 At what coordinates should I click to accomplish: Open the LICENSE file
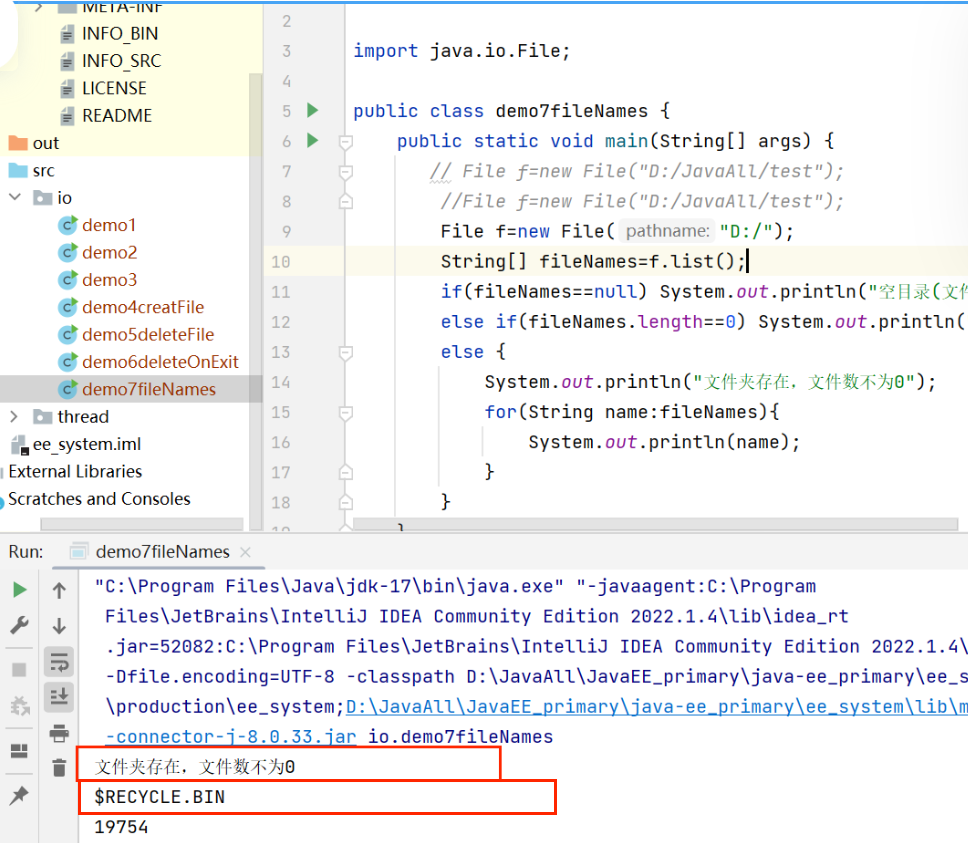tap(114, 88)
